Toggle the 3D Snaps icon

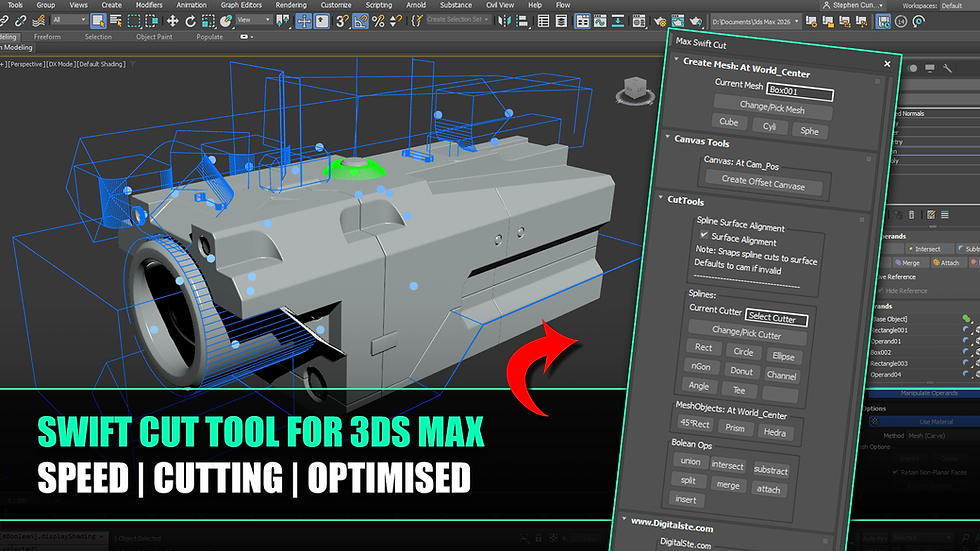[342, 21]
